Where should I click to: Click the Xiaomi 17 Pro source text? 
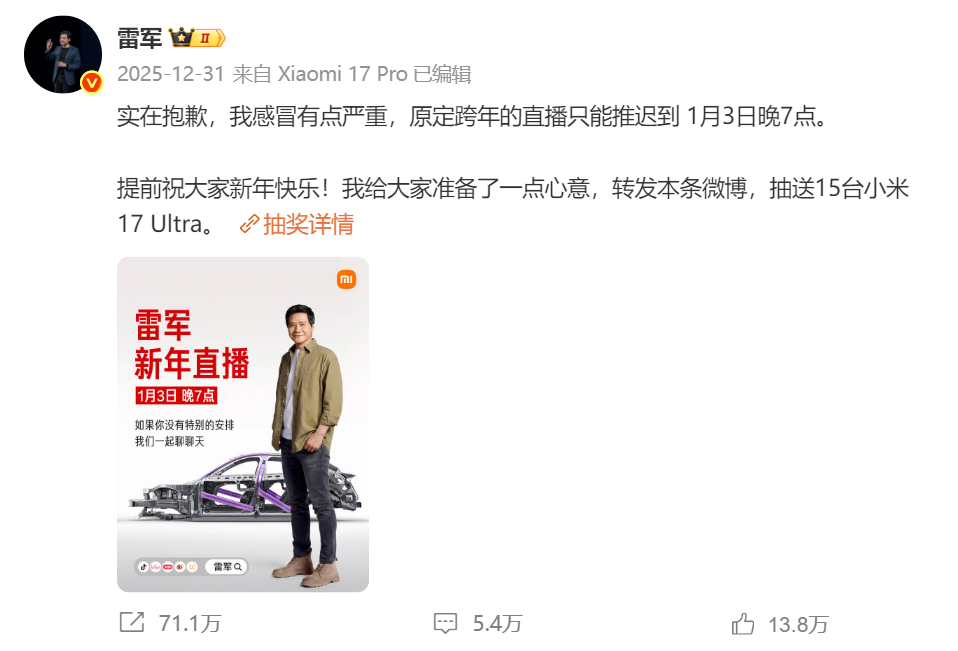coord(342,74)
